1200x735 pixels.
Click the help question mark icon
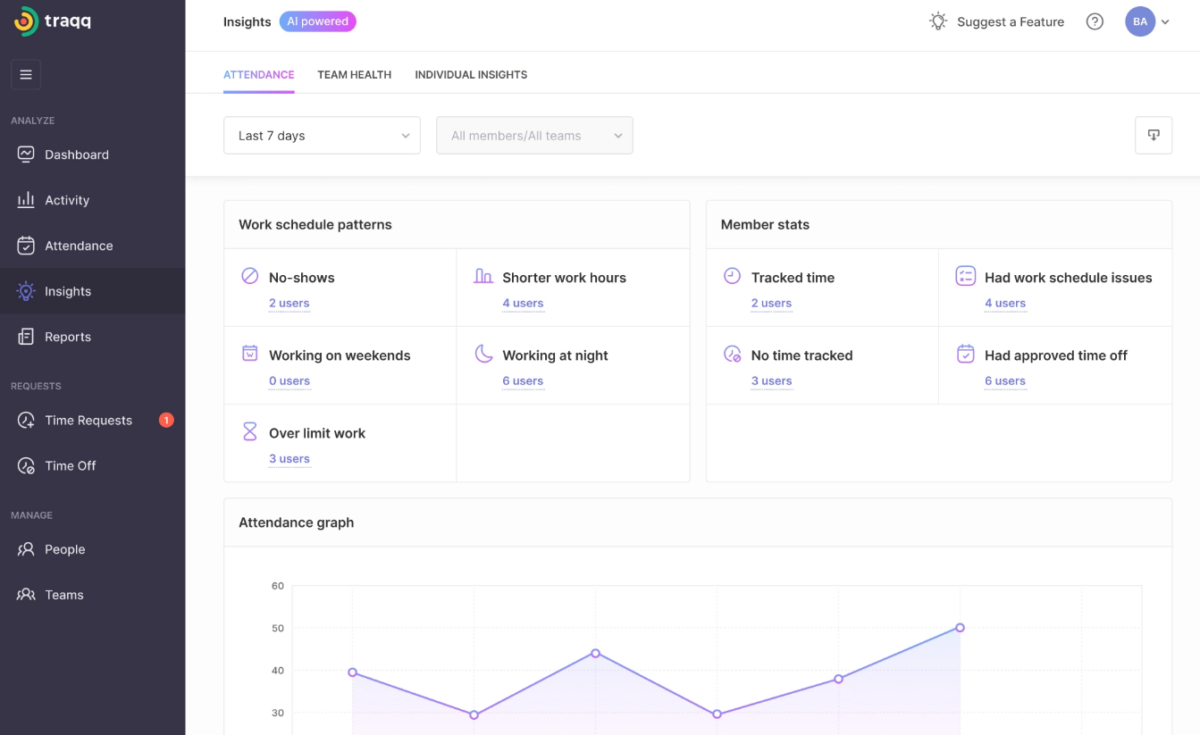(1094, 22)
